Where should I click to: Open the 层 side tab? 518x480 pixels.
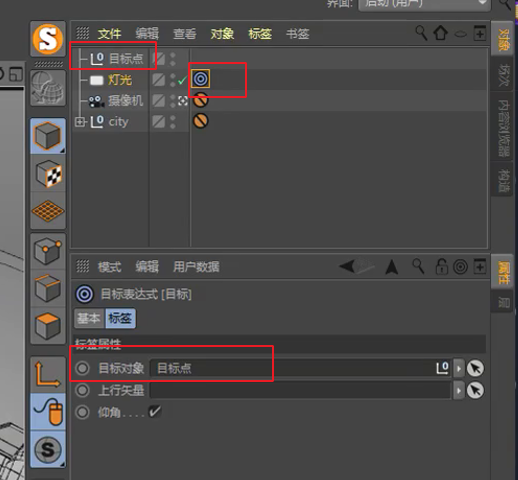point(503,302)
